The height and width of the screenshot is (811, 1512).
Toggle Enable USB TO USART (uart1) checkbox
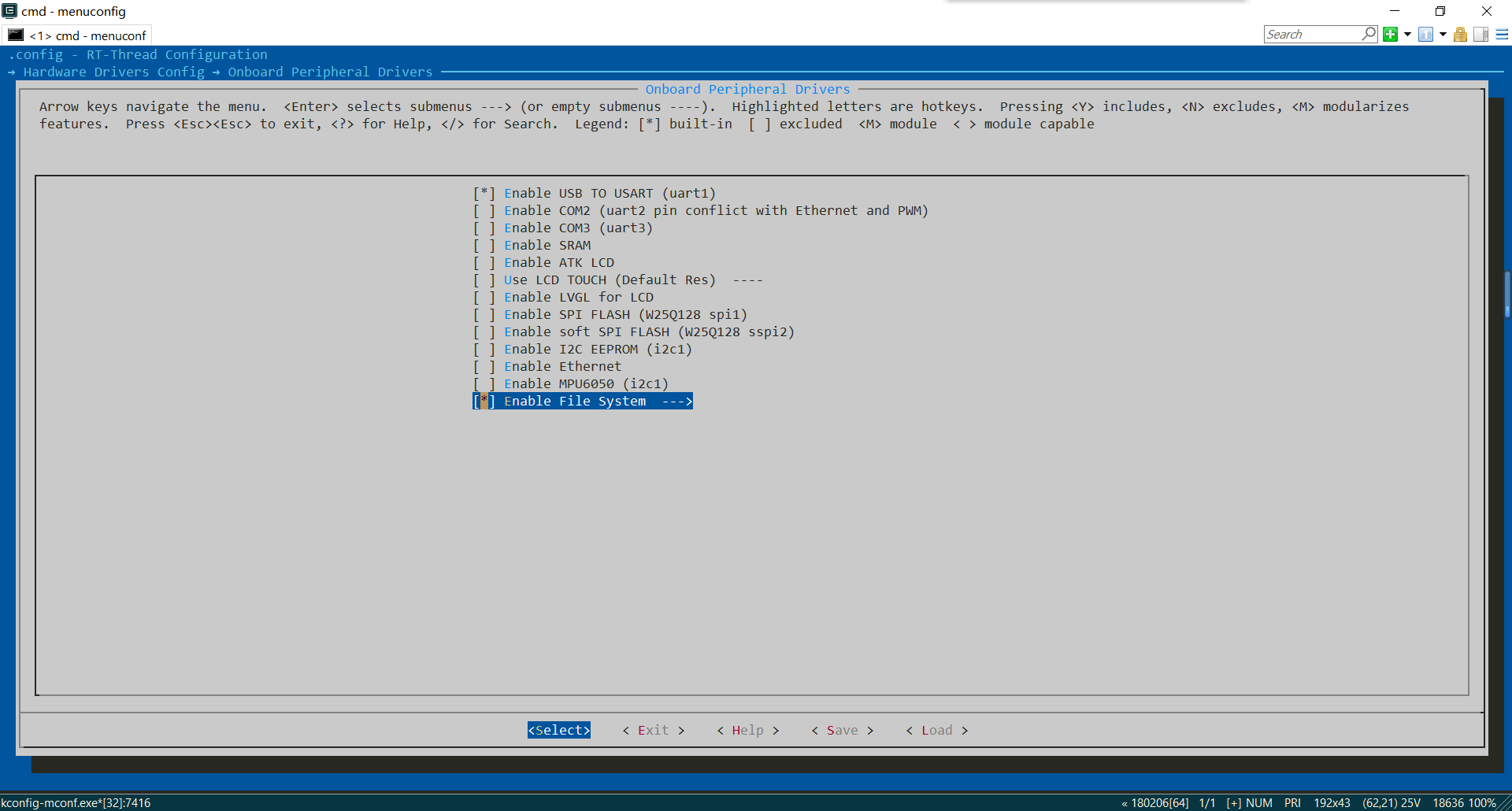click(x=484, y=193)
